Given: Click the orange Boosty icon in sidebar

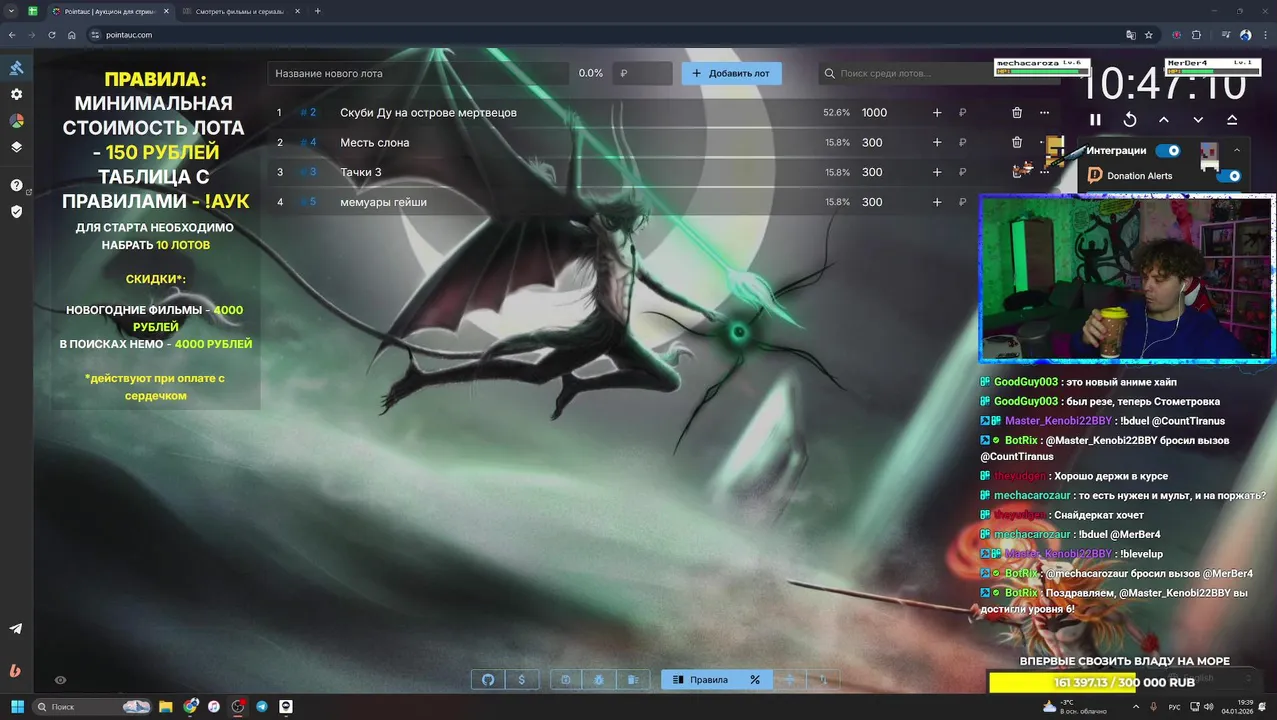Looking at the screenshot, I should (x=16, y=671).
